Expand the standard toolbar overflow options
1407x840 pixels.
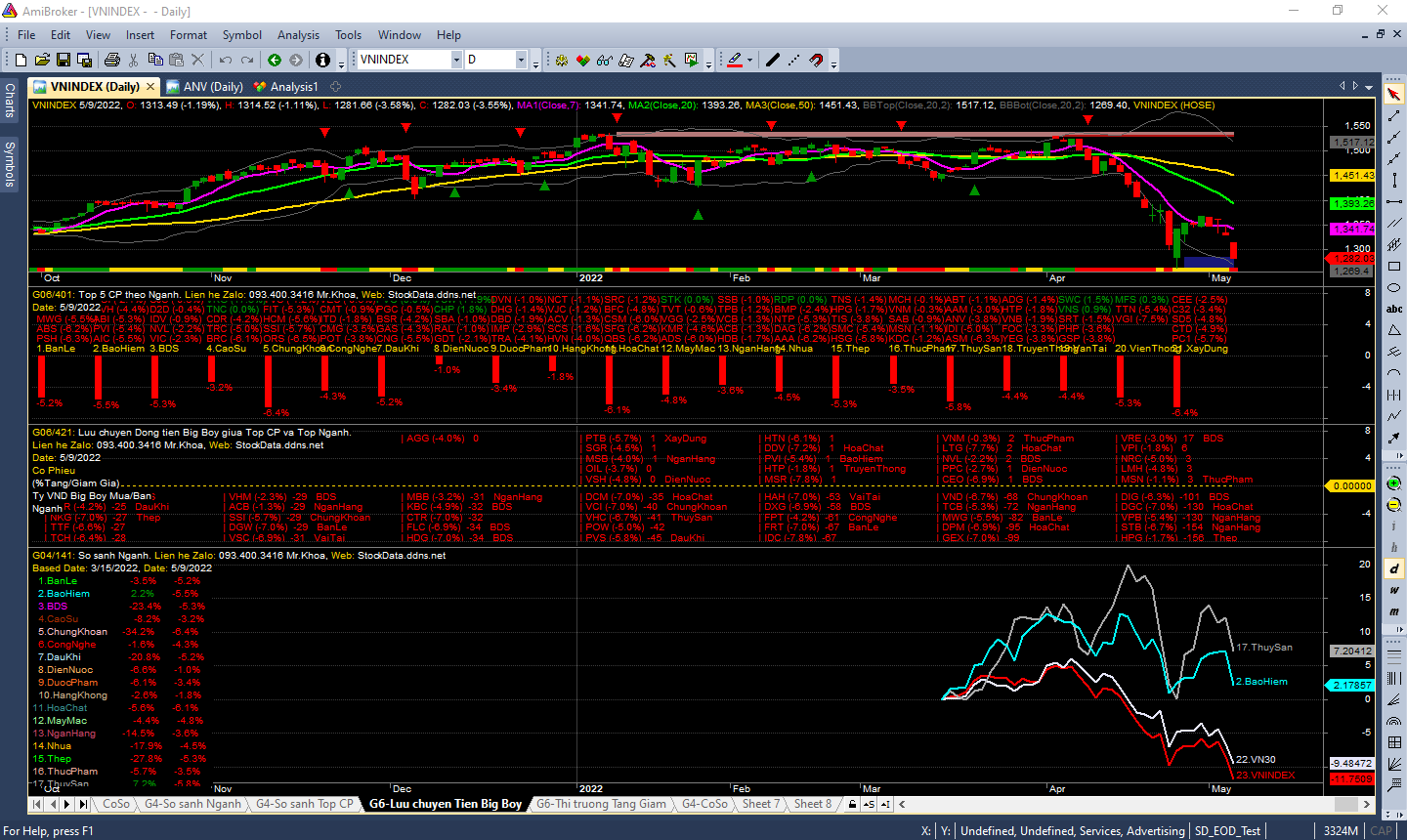point(341,63)
